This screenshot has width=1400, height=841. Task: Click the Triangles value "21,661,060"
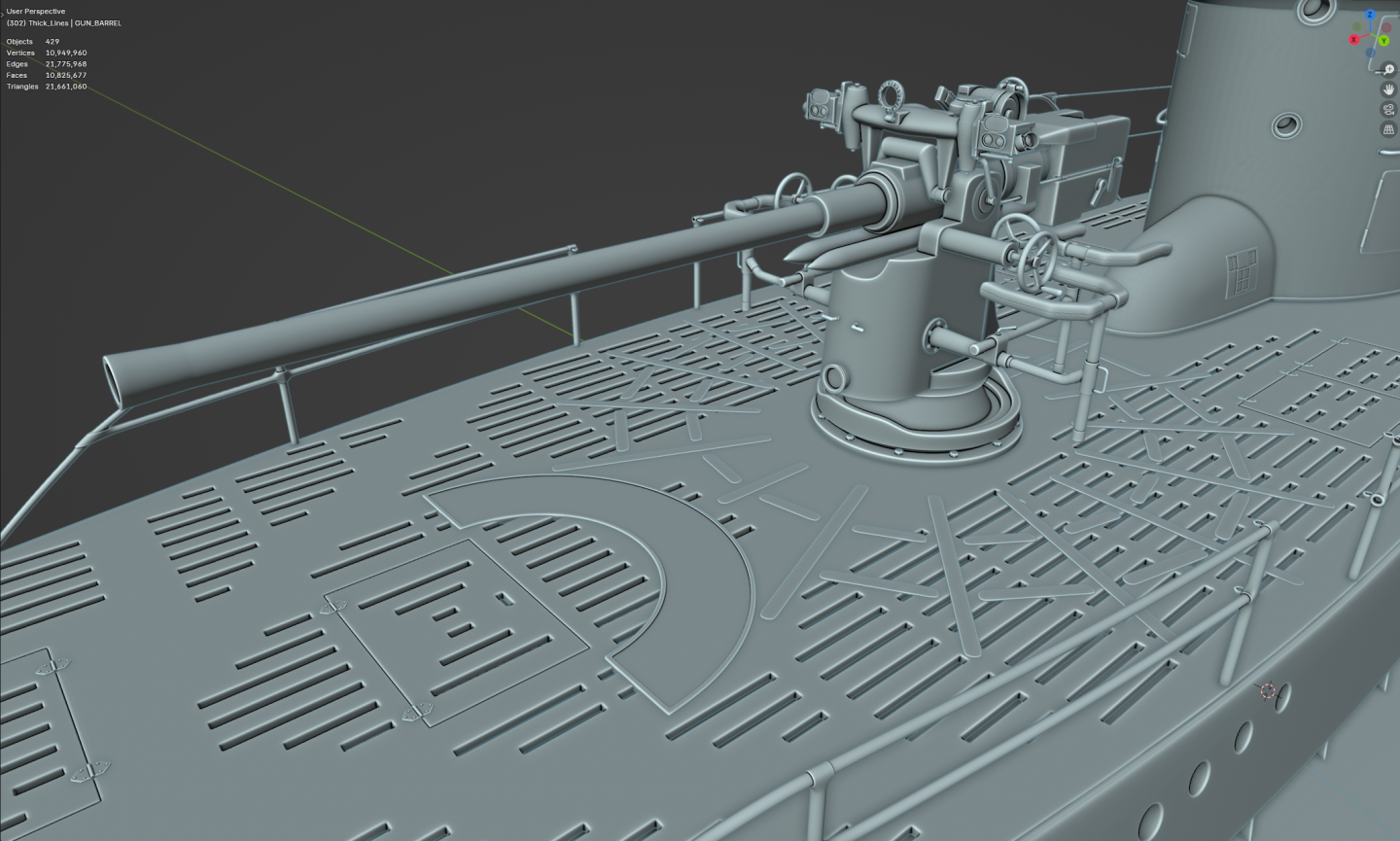[66, 87]
